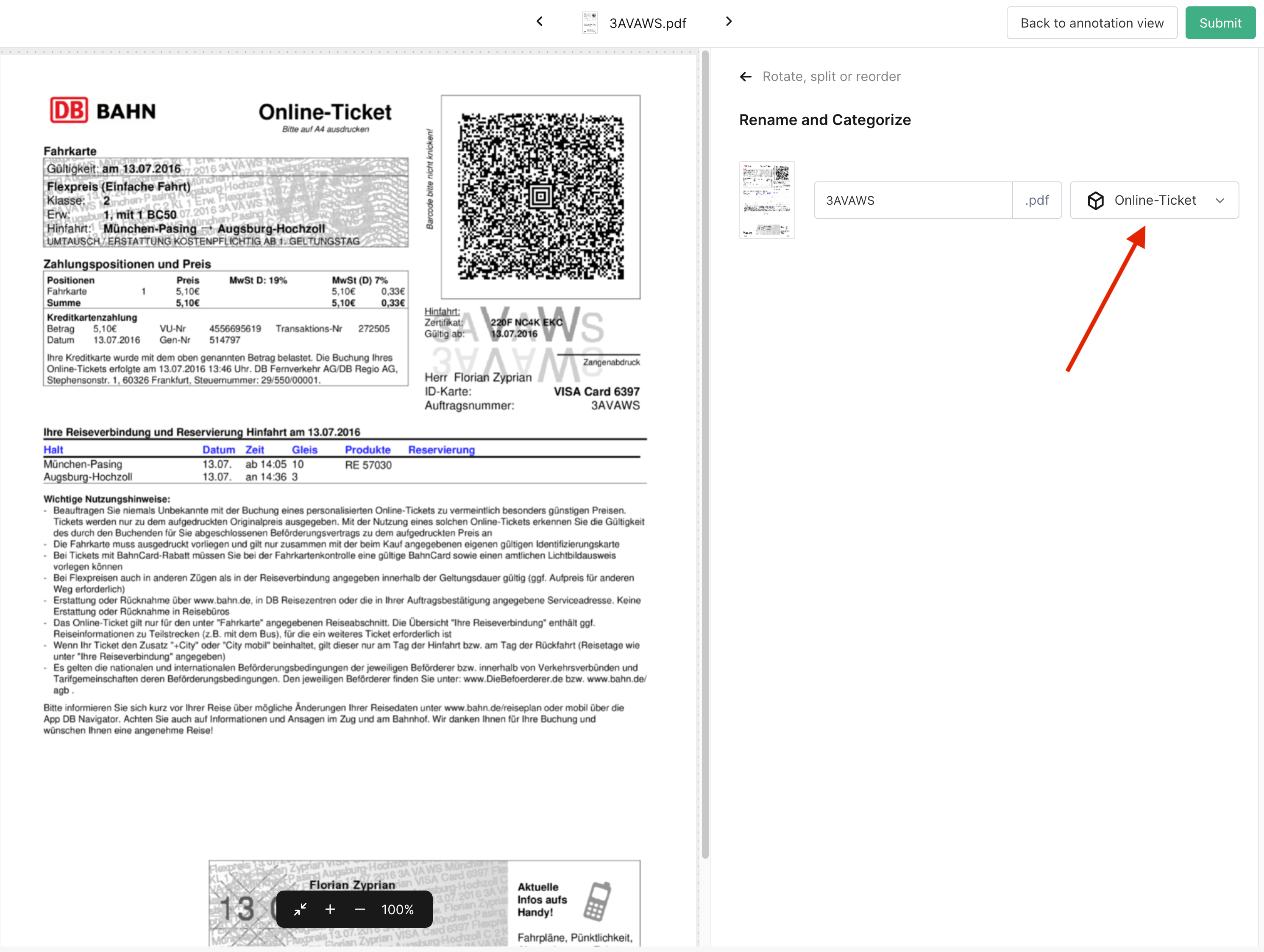Viewport: 1264px width, 952px height.
Task: Expand the category dropdown chevron
Action: 1220,200
